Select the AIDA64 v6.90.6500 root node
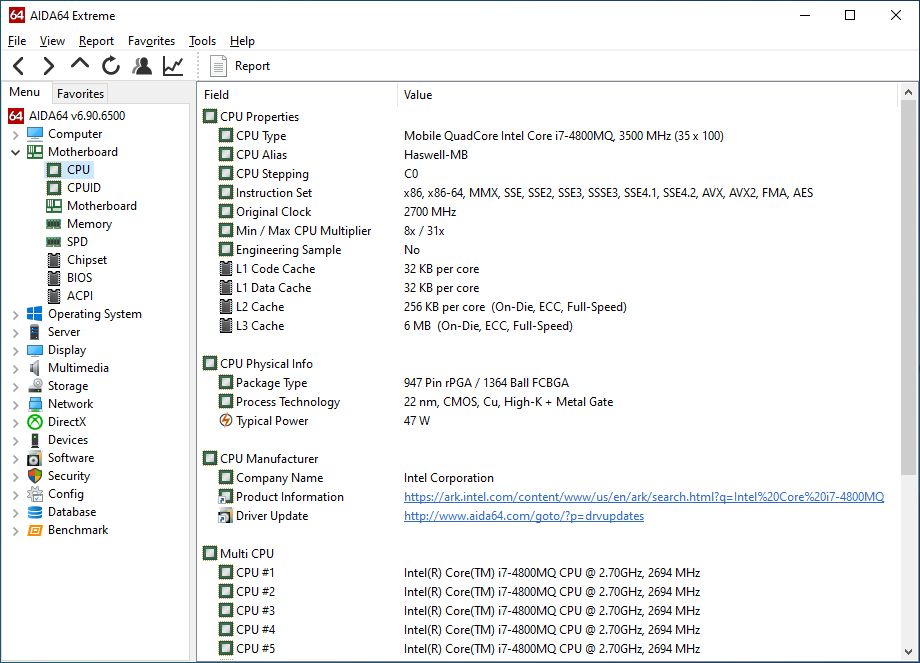Image resolution: width=920 pixels, height=663 pixels. point(77,116)
